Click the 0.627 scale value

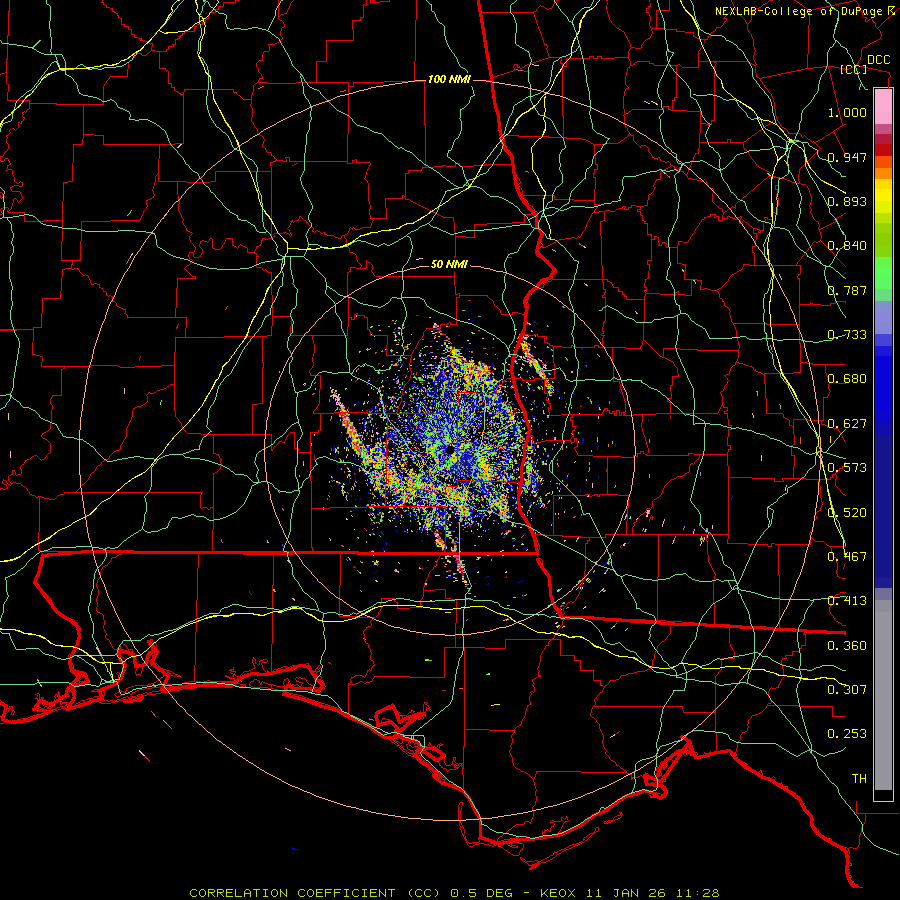(847, 423)
